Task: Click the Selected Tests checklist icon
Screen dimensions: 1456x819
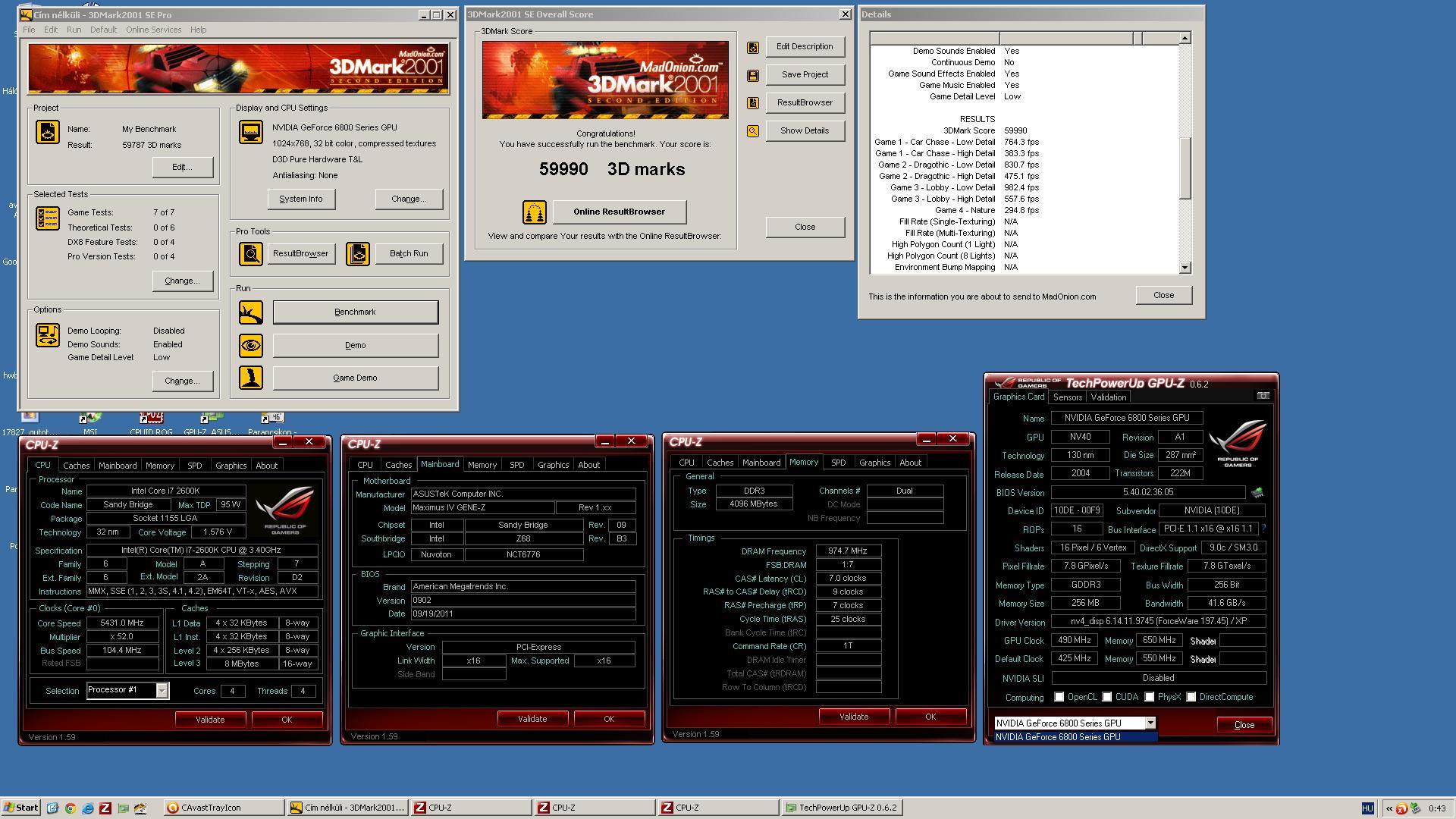Action: (48, 218)
